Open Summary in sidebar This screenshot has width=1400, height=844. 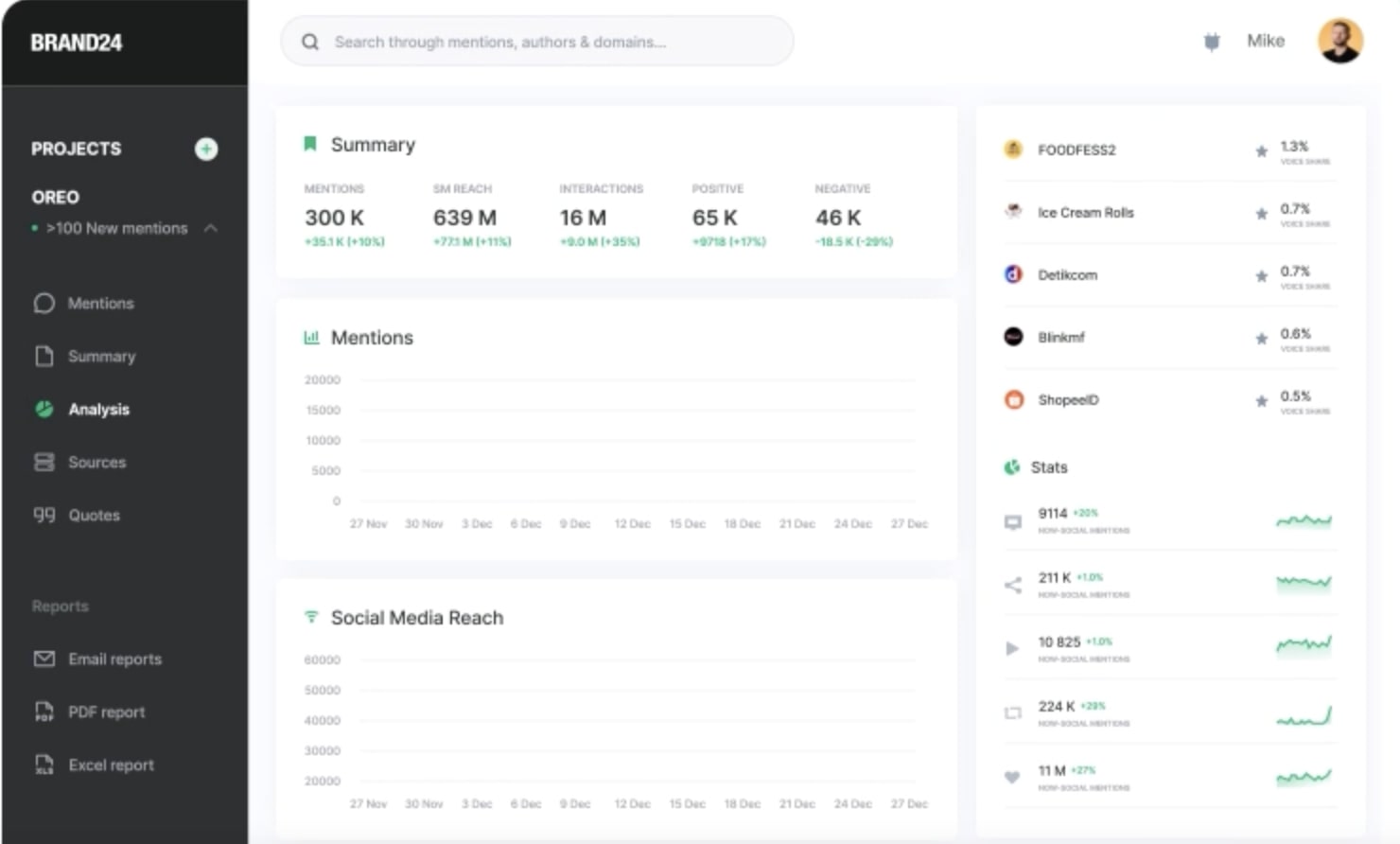(101, 356)
